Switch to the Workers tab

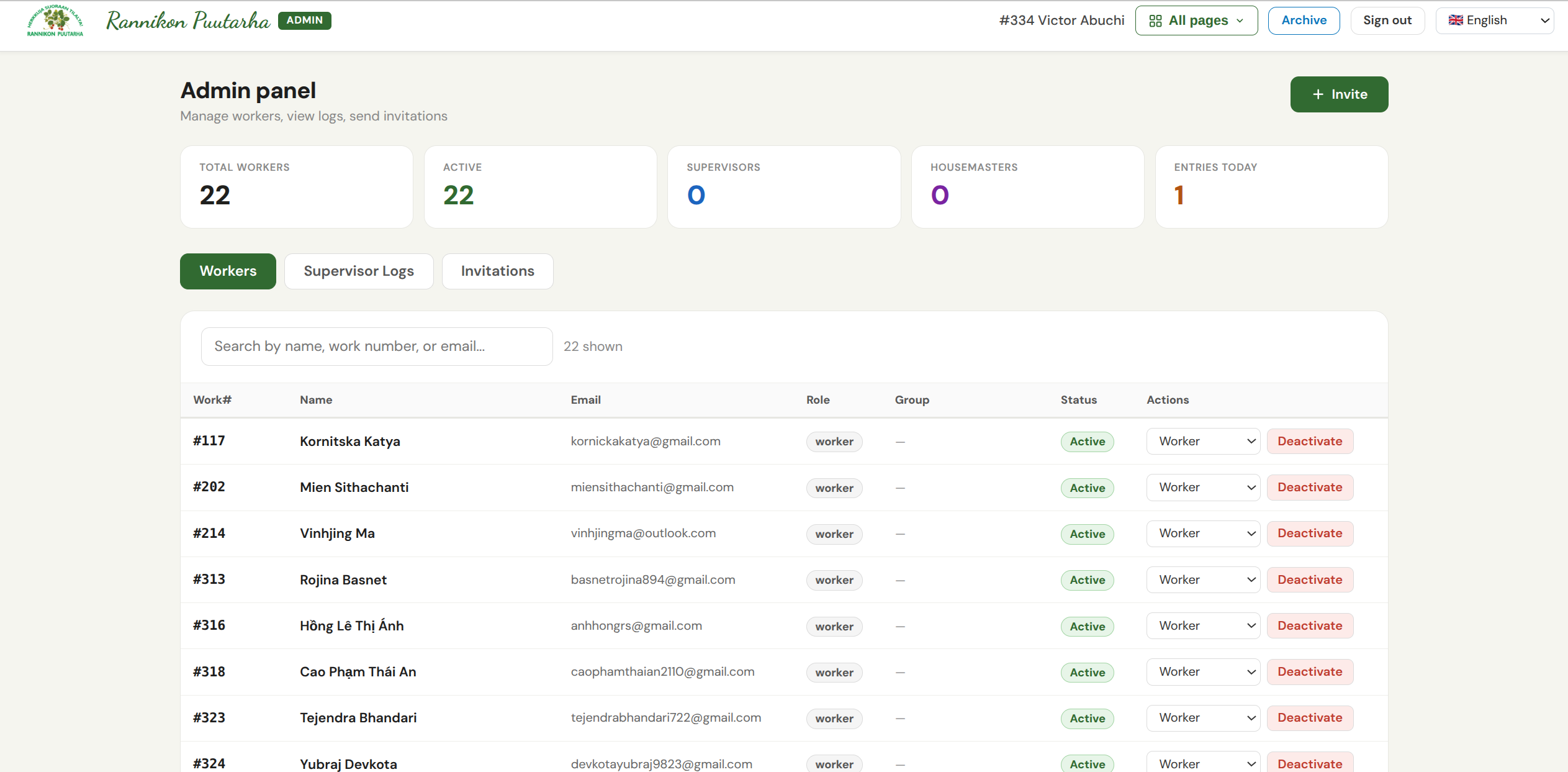point(228,271)
